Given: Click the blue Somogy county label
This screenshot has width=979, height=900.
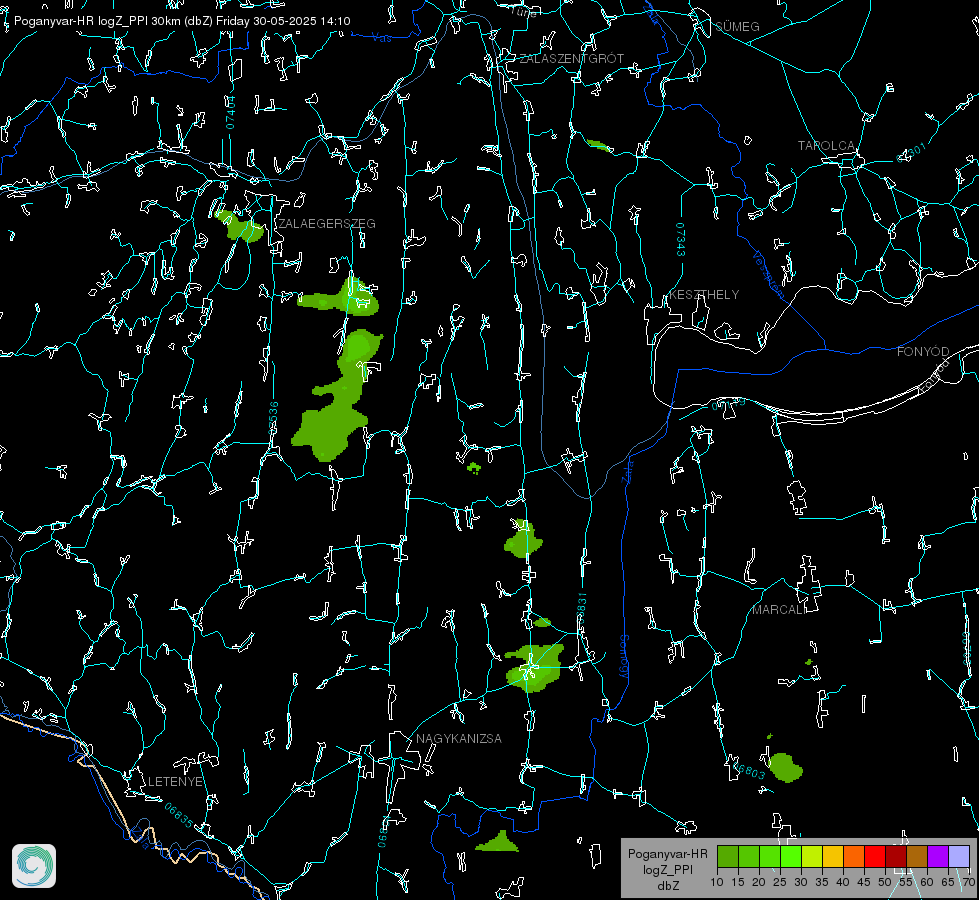Looking at the screenshot, I should pos(624,656).
